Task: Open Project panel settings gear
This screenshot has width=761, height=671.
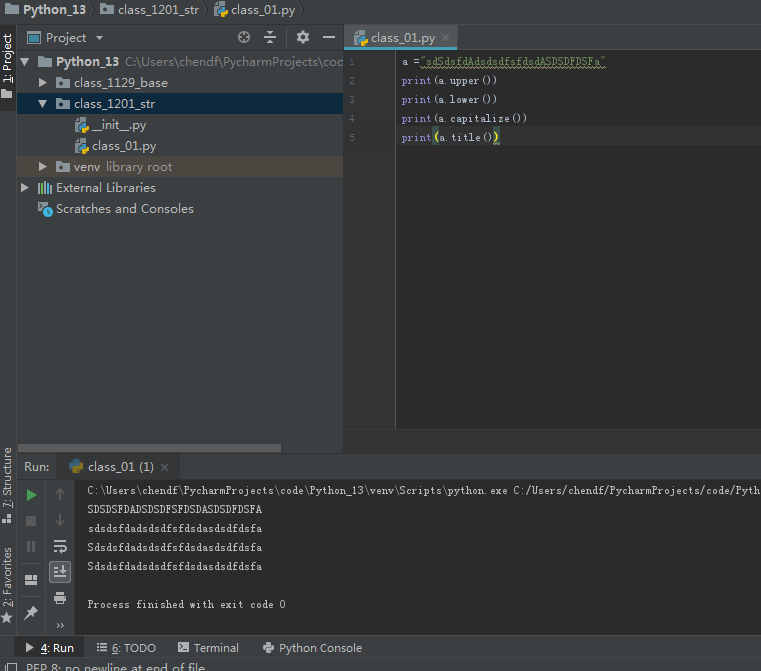Action: point(303,38)
